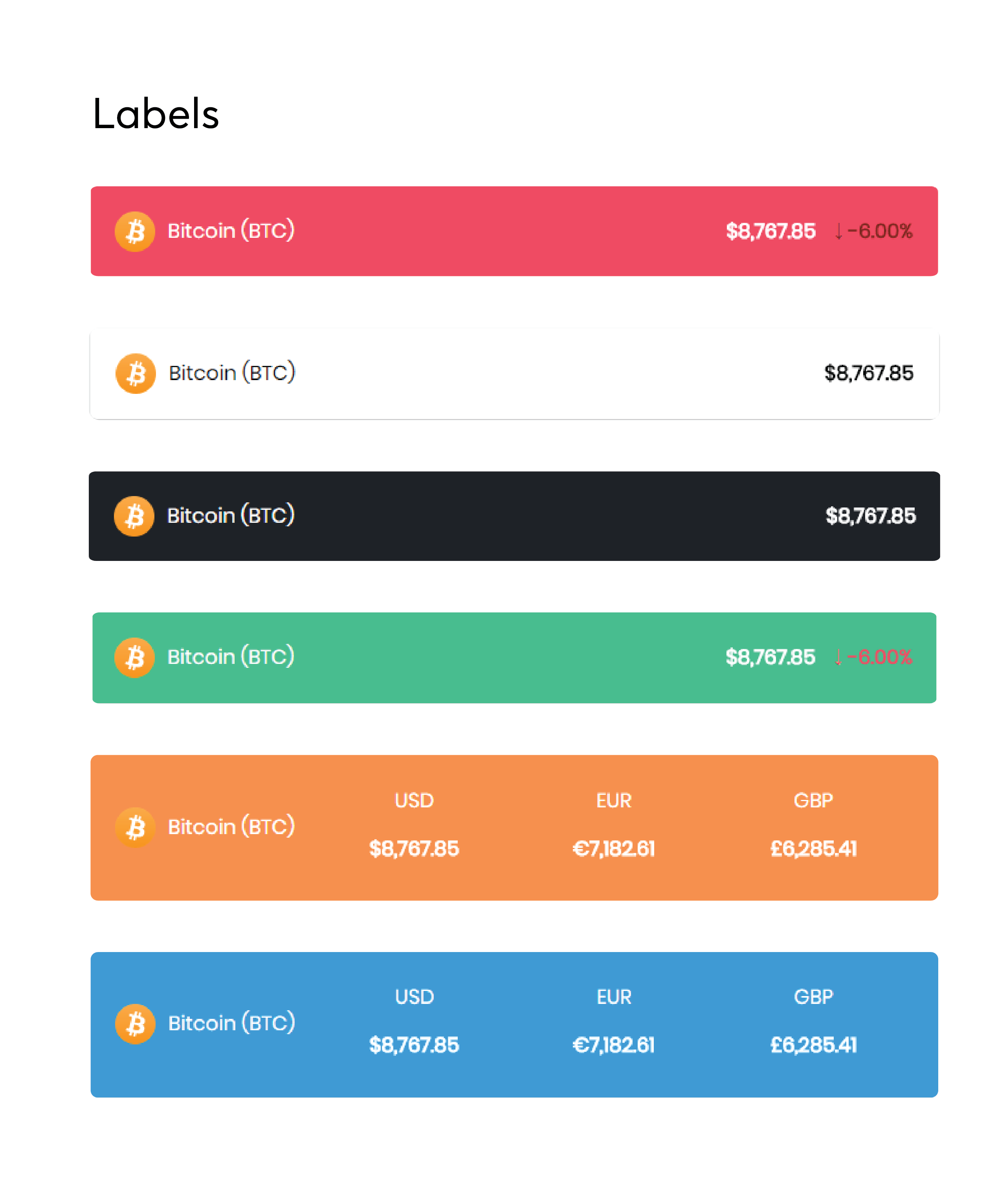Click the Bitcoin (BTC) text in the black label

click(x=231, y=515)
